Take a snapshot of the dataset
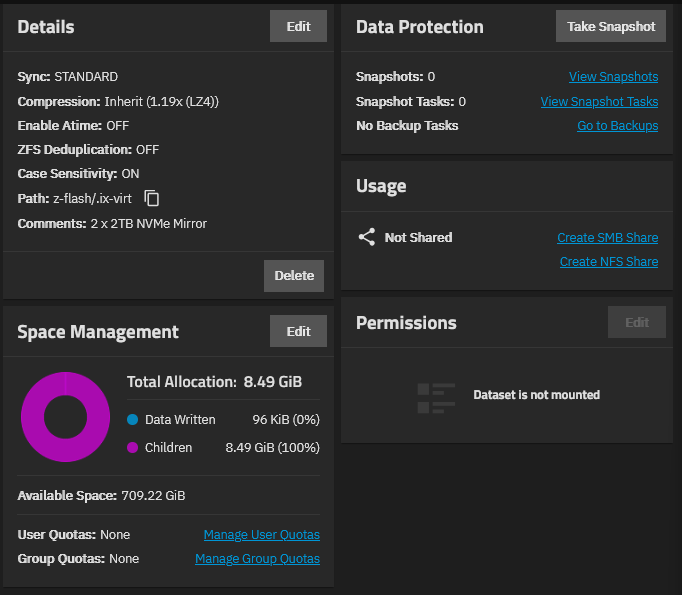The height and width of the screenshot is (595, 682). [611, 26]
